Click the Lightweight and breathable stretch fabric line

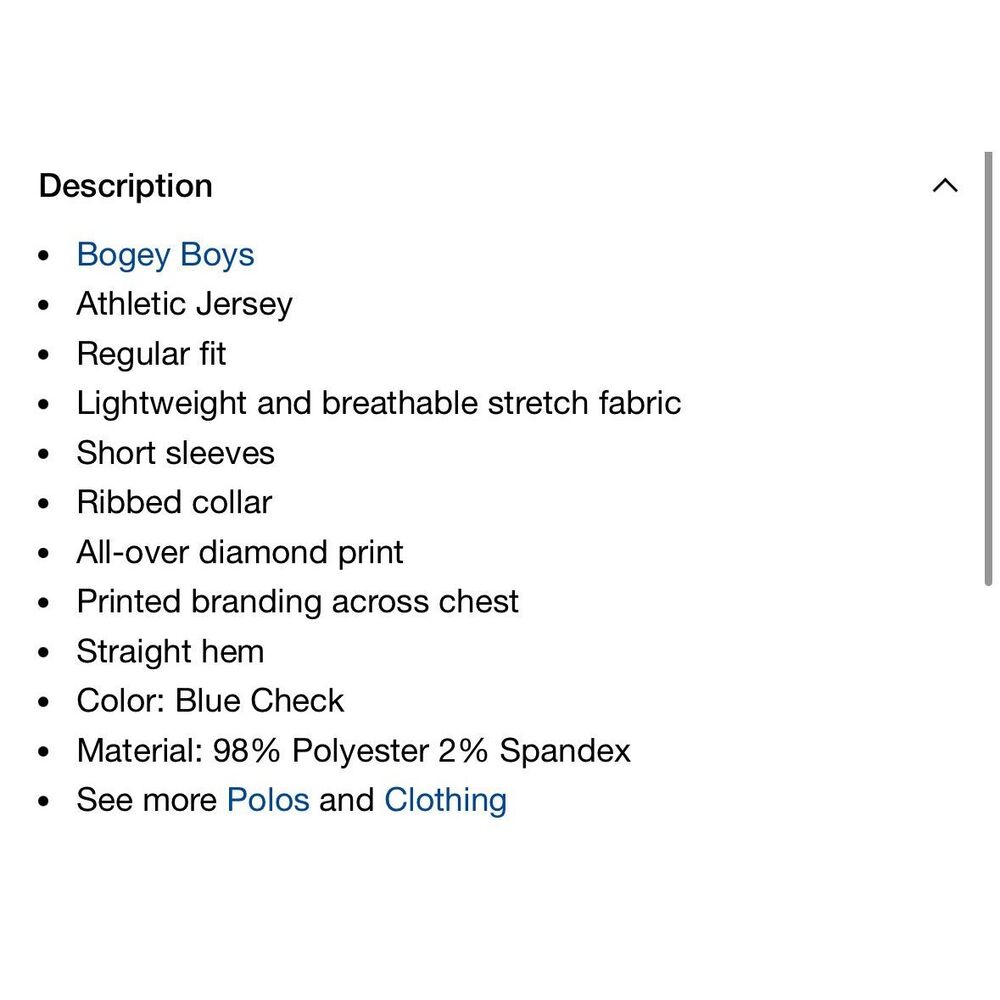378,403
